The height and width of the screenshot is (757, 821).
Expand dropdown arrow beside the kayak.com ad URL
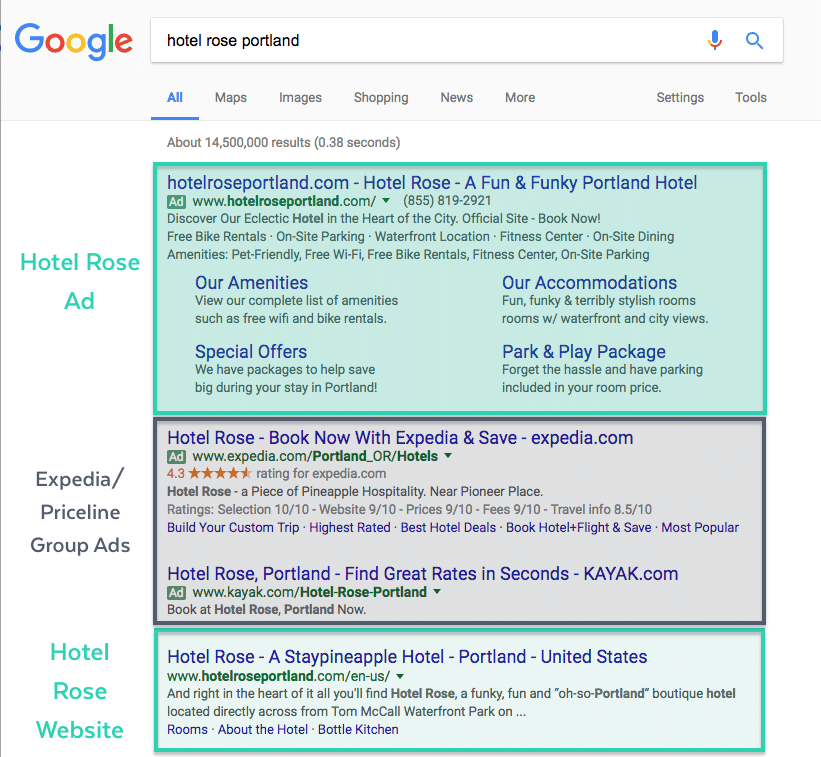coord(437,592)
